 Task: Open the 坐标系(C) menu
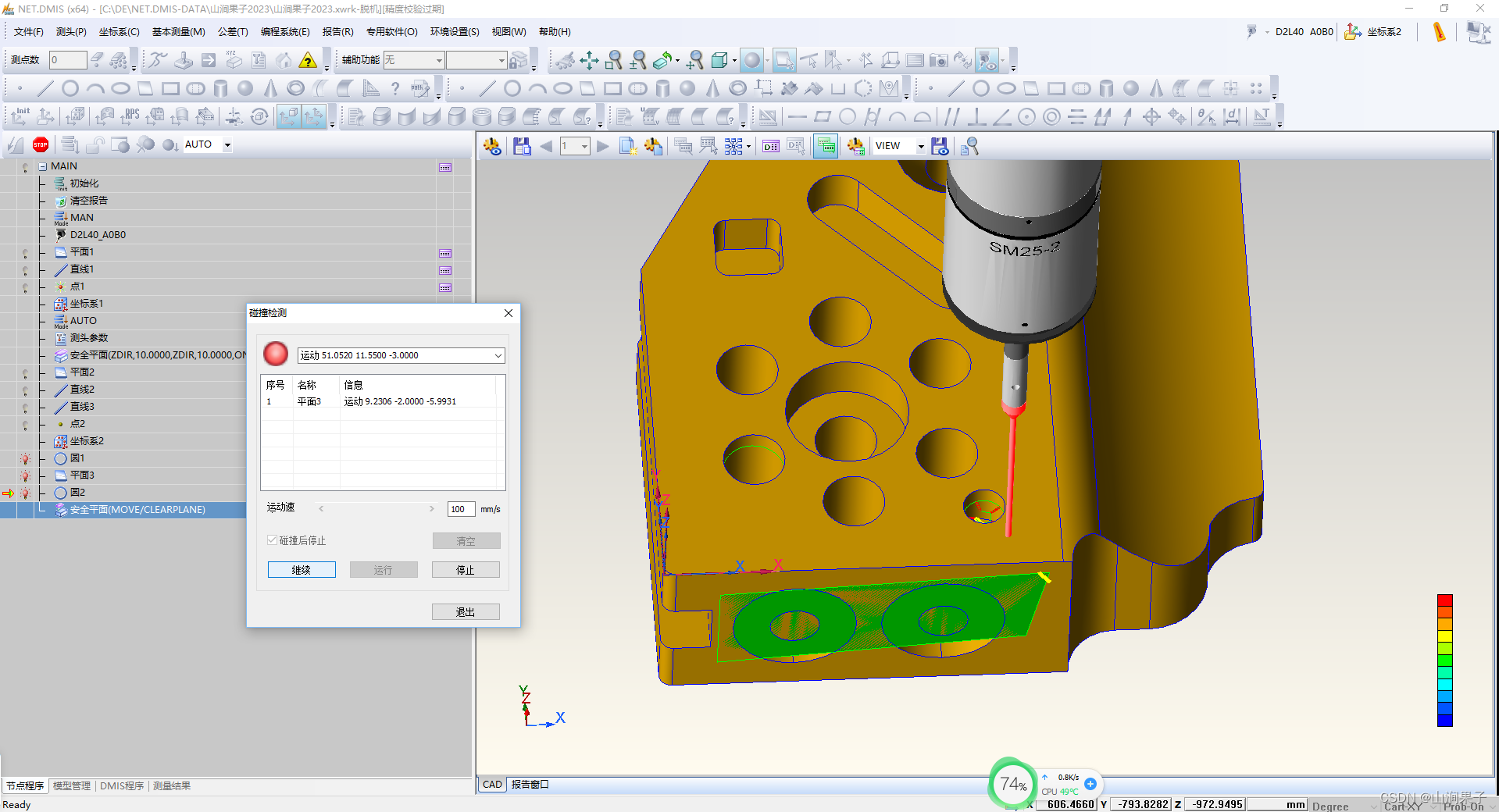[119, 32]
